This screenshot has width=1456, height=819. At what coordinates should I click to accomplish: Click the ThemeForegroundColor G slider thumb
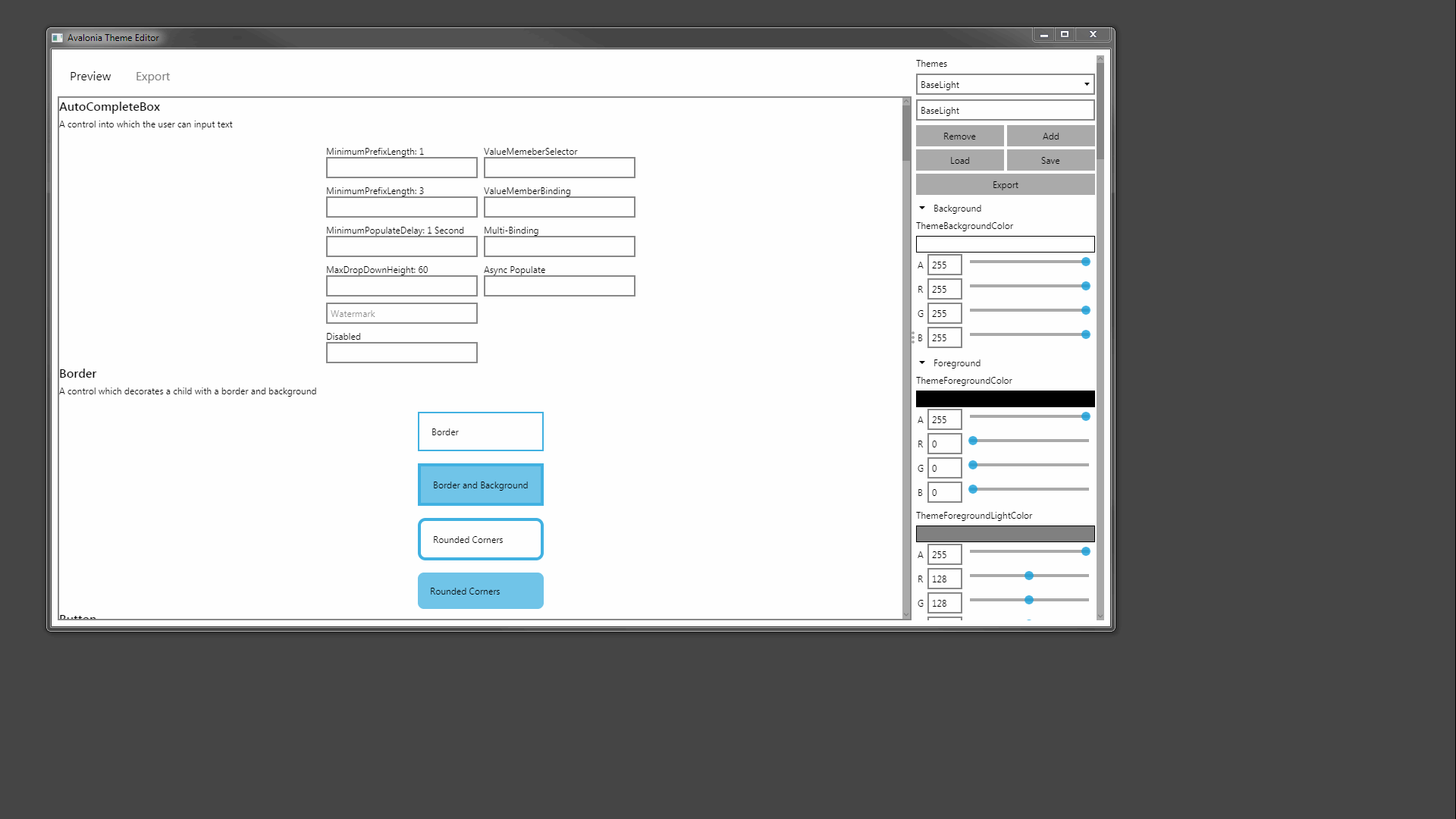coord(973,465)
